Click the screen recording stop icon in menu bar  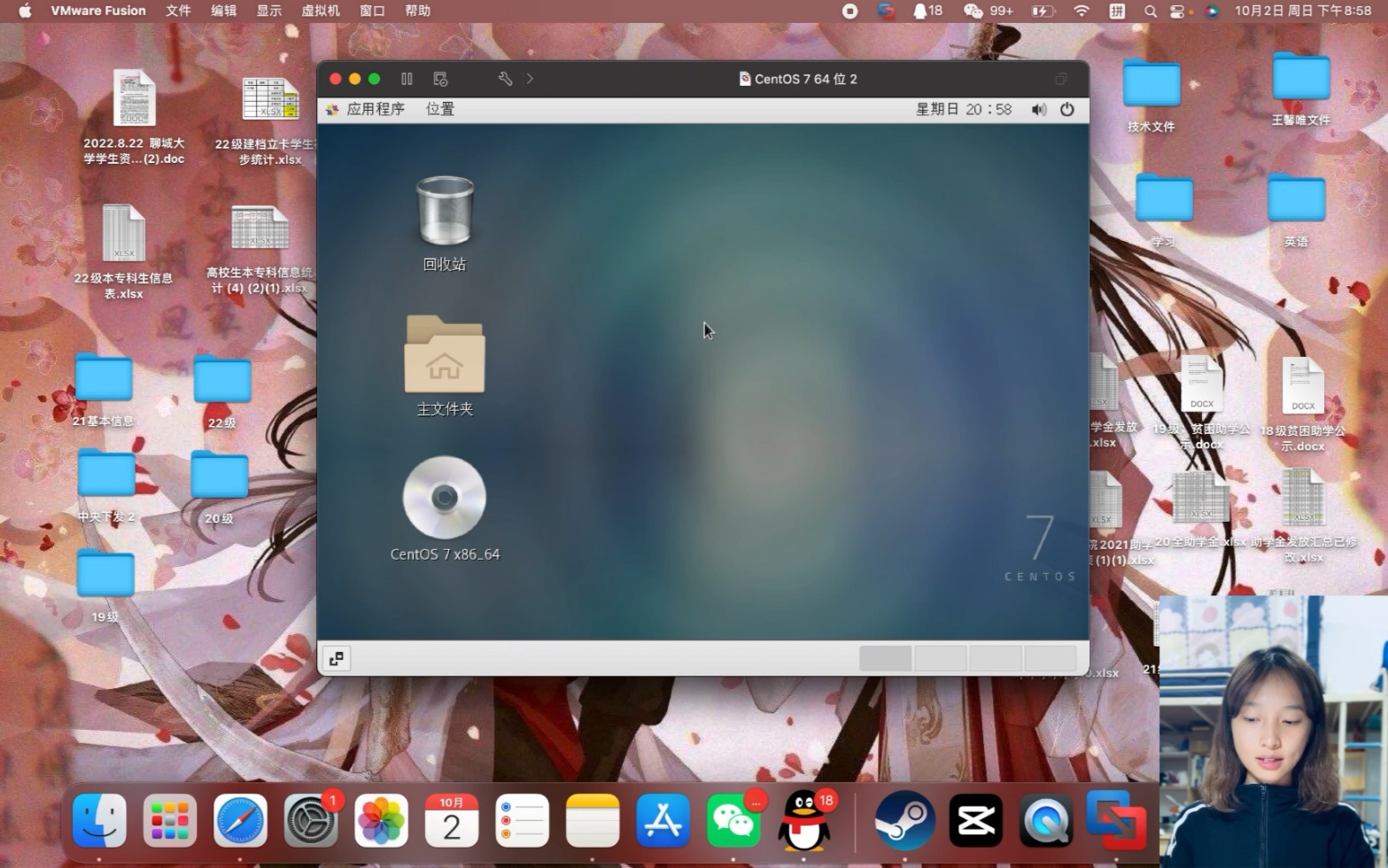tap(849, 11)
